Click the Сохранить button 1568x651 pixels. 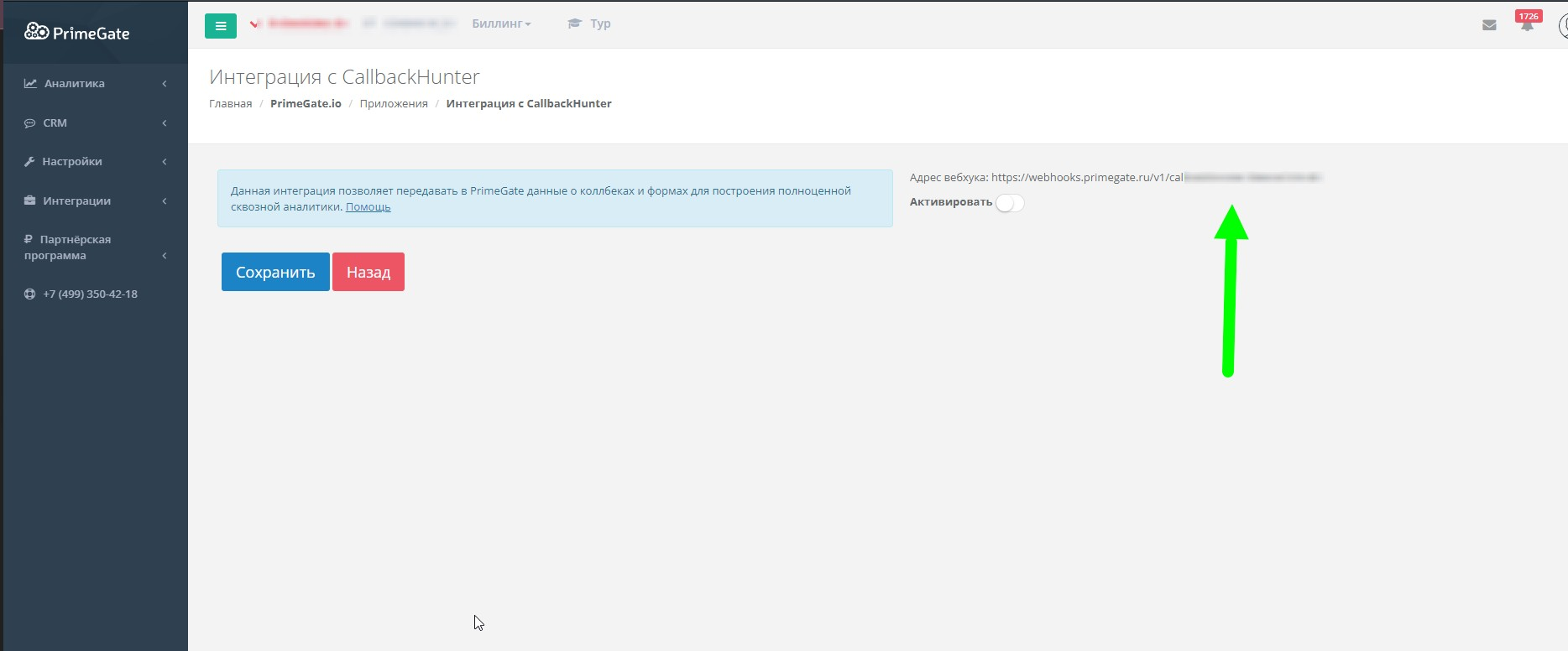coord(275,272)
